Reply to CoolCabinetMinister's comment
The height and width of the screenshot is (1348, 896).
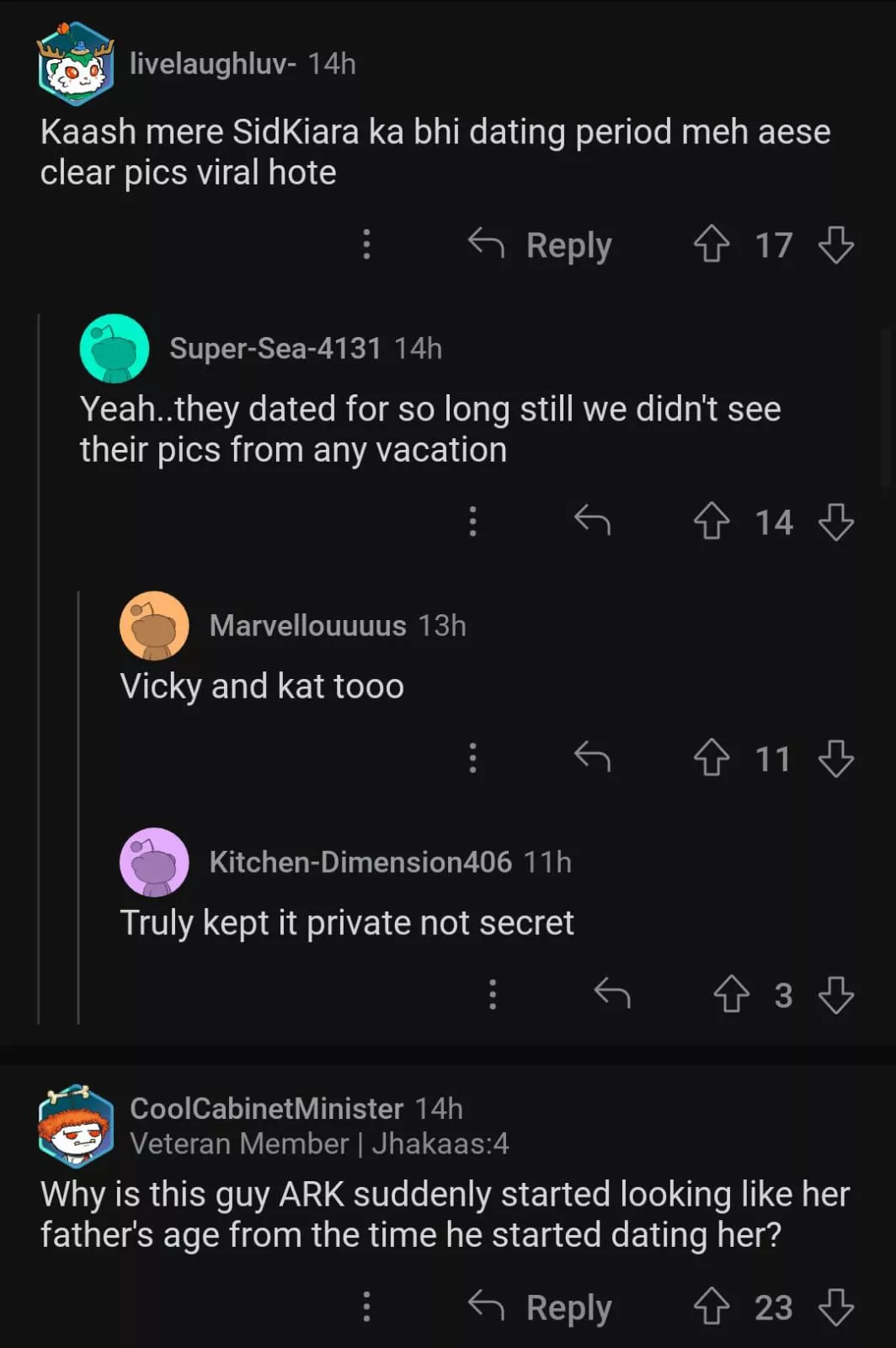click(x=541, y=1307)
